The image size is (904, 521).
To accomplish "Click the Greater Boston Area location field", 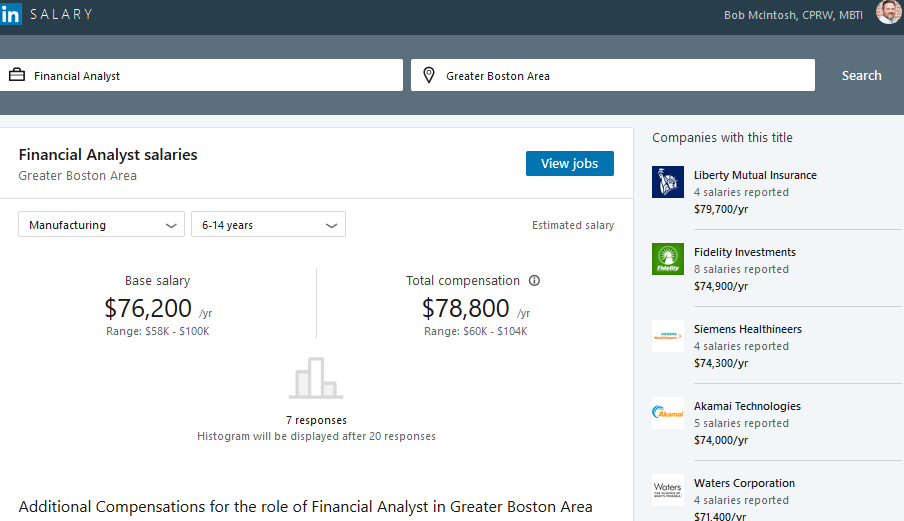I will [613, 75].
